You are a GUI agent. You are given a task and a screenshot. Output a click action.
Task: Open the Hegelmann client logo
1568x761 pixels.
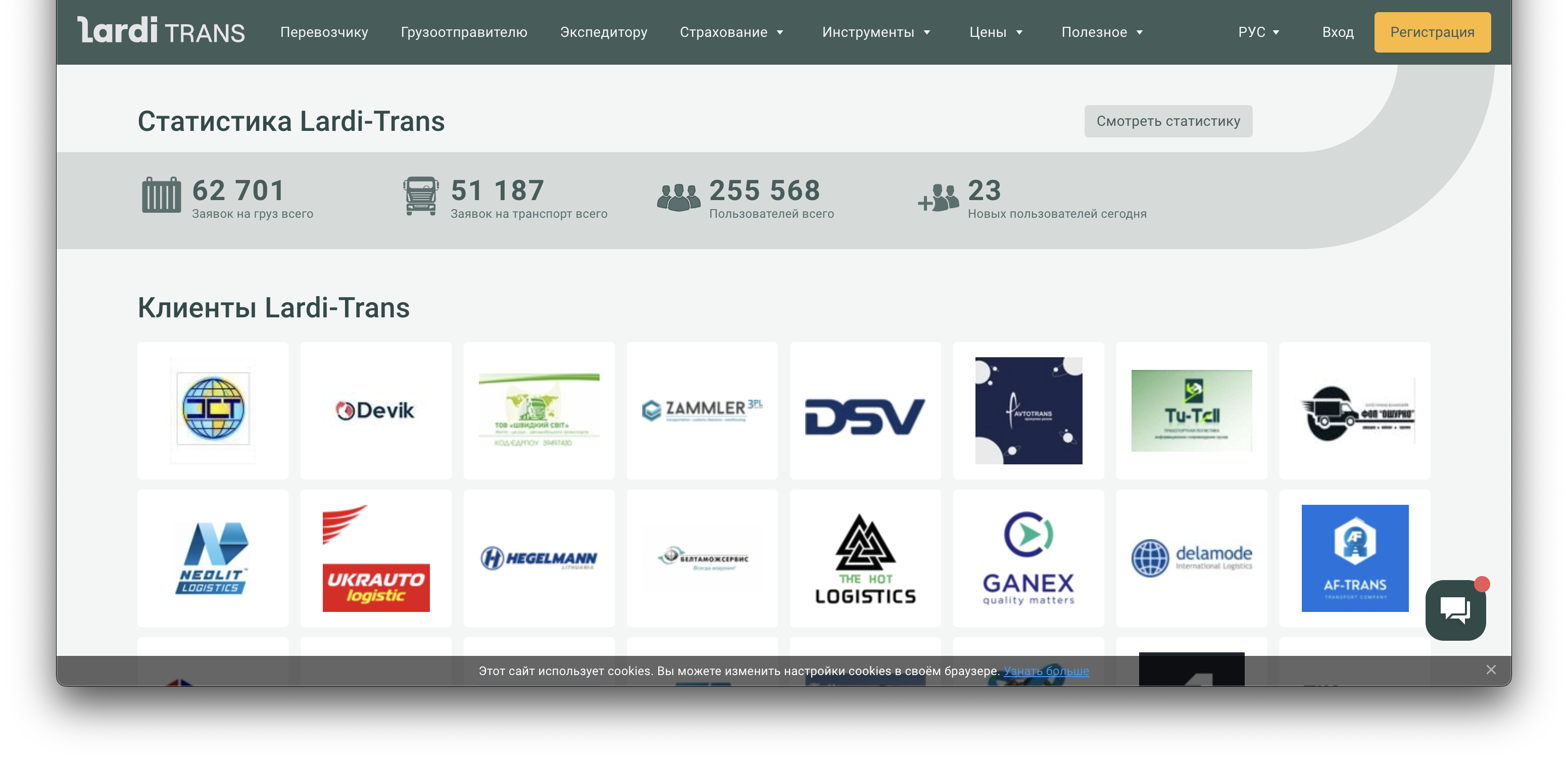(538, 558)
